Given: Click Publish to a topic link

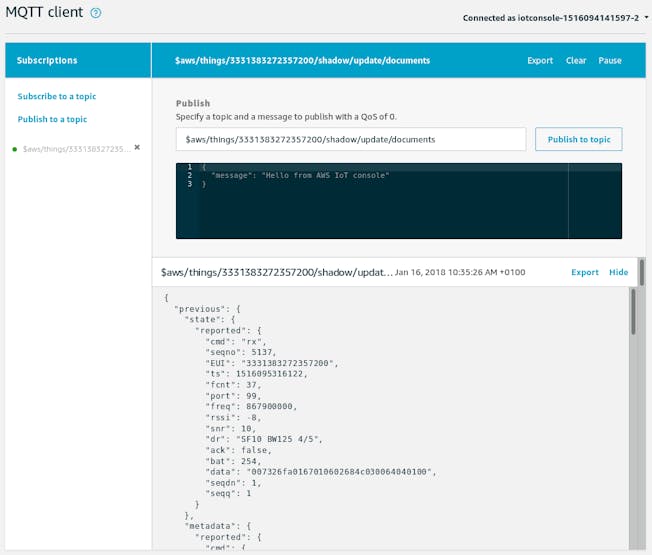Looking at the screenshot, I should 52,119.
